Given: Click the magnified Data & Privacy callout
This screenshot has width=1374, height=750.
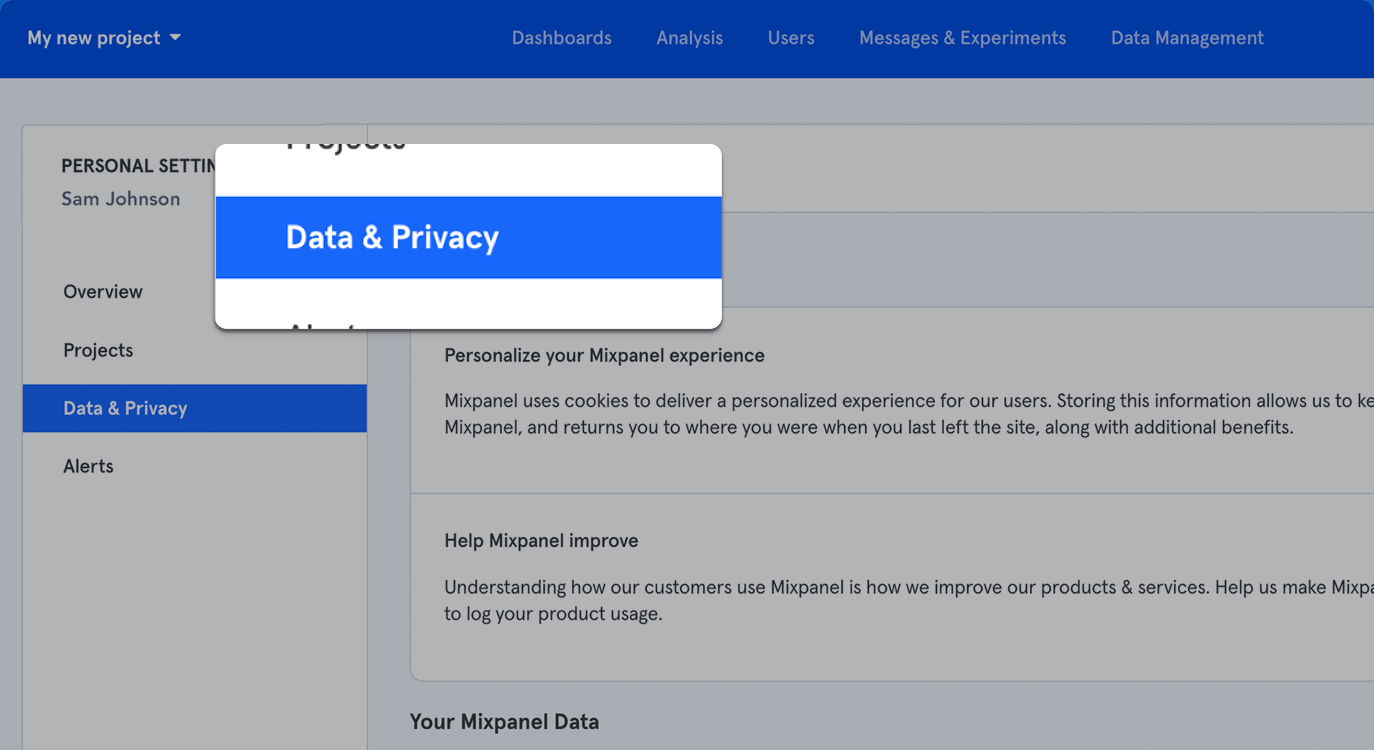Looking at the screenshot, I should coord(392,238).
